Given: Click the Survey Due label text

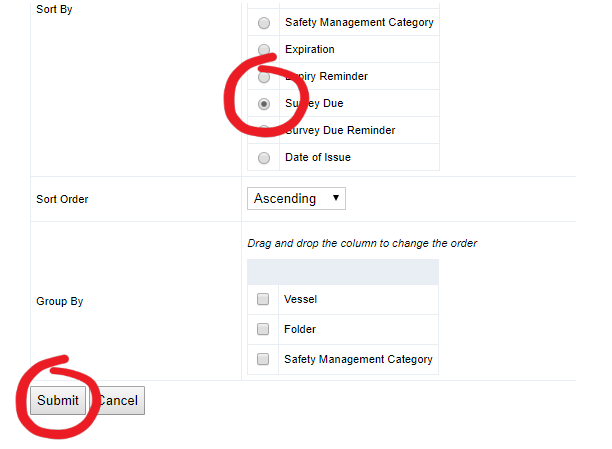Looking at the screenshot, I should (314, 103).
